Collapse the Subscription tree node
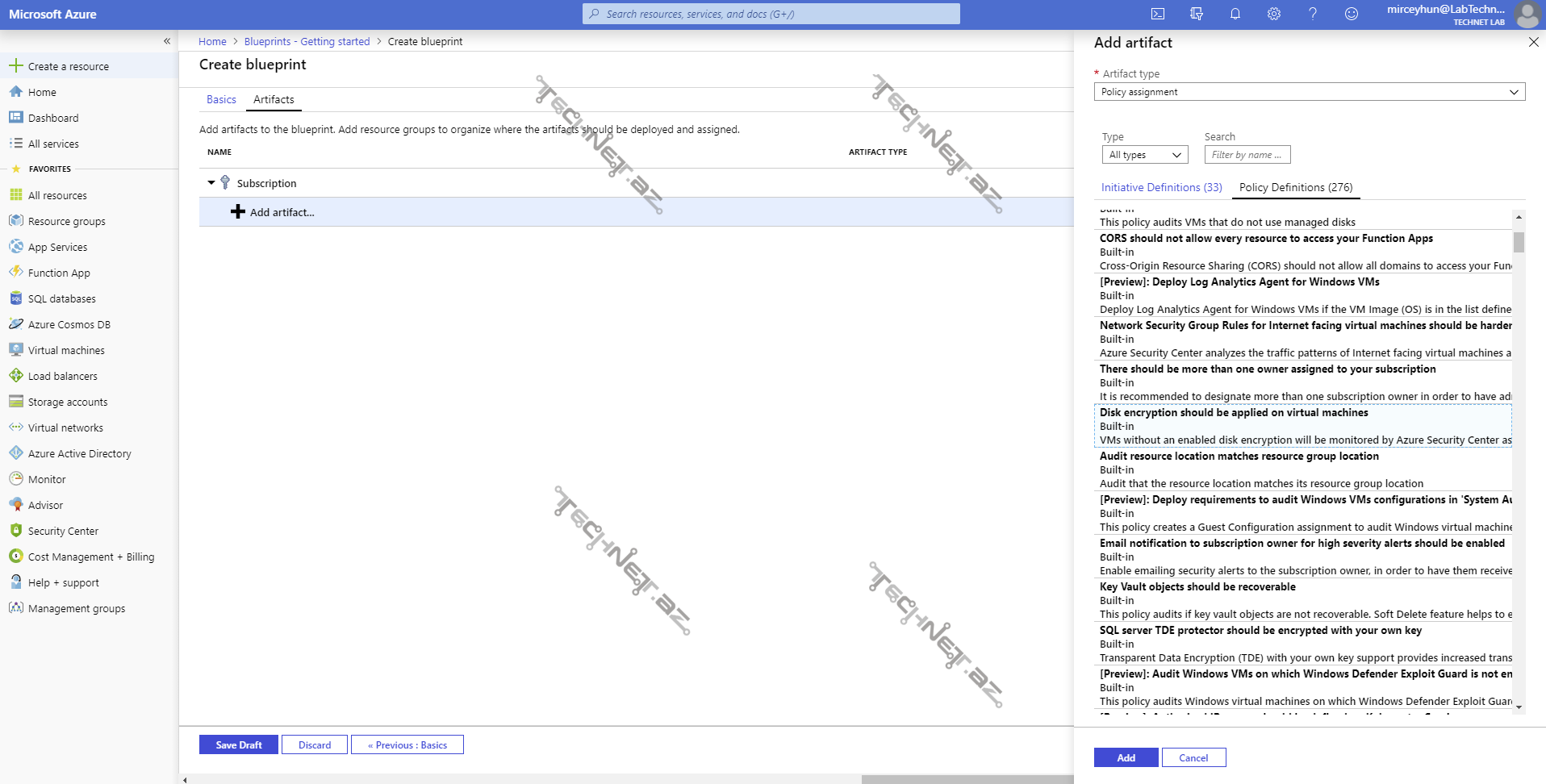Image resolution: width=1546 pixels, height=784 pixels. coord(211,183)
